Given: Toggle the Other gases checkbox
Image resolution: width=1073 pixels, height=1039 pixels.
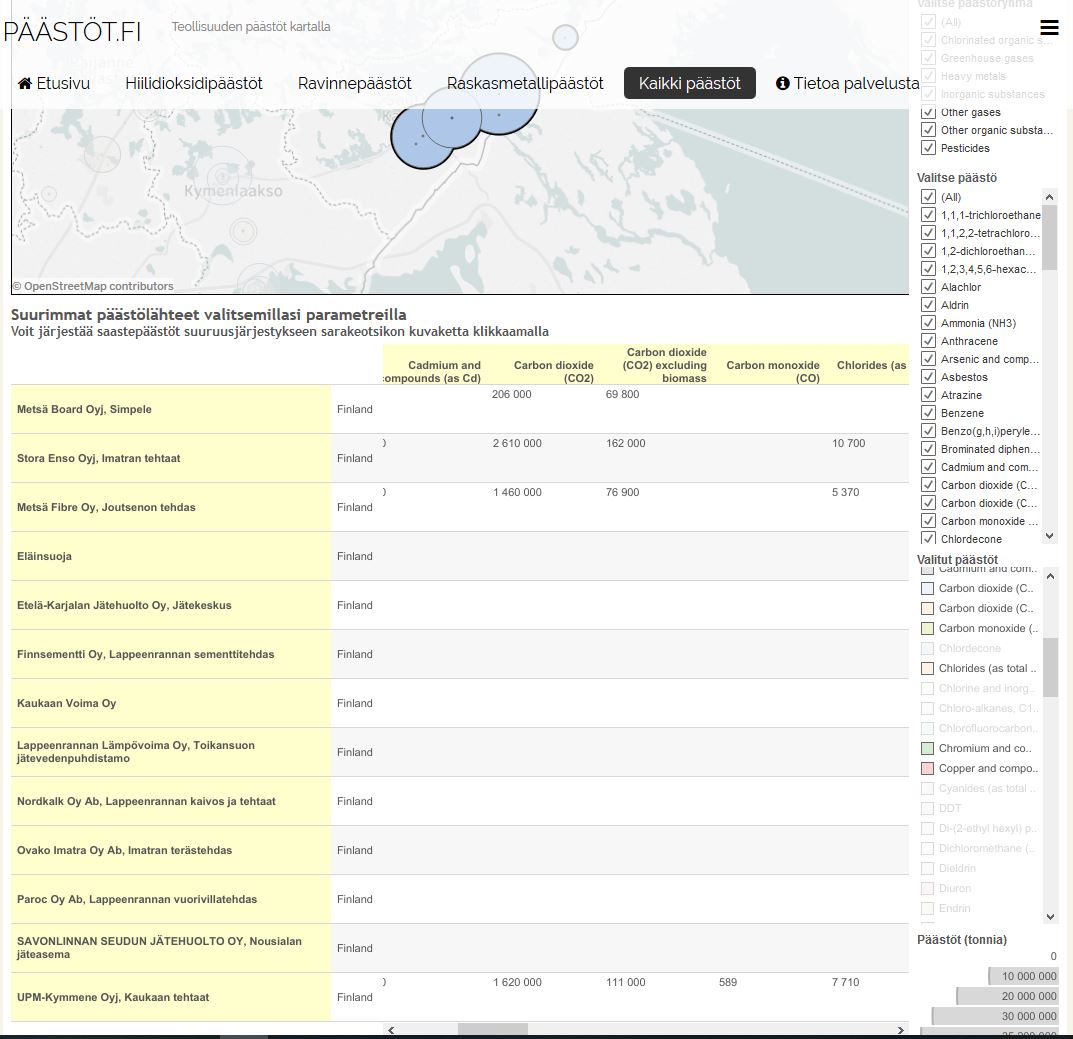Looking at the screenshot, I should click(928, 112).
